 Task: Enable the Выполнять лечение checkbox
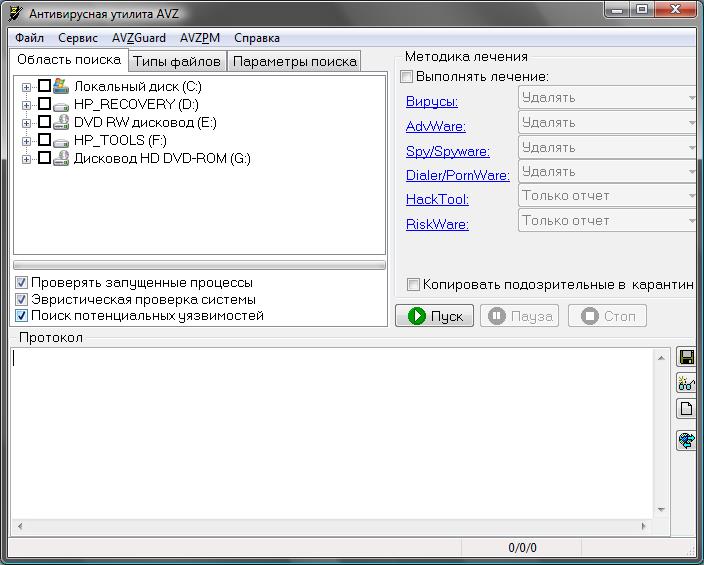406,77
